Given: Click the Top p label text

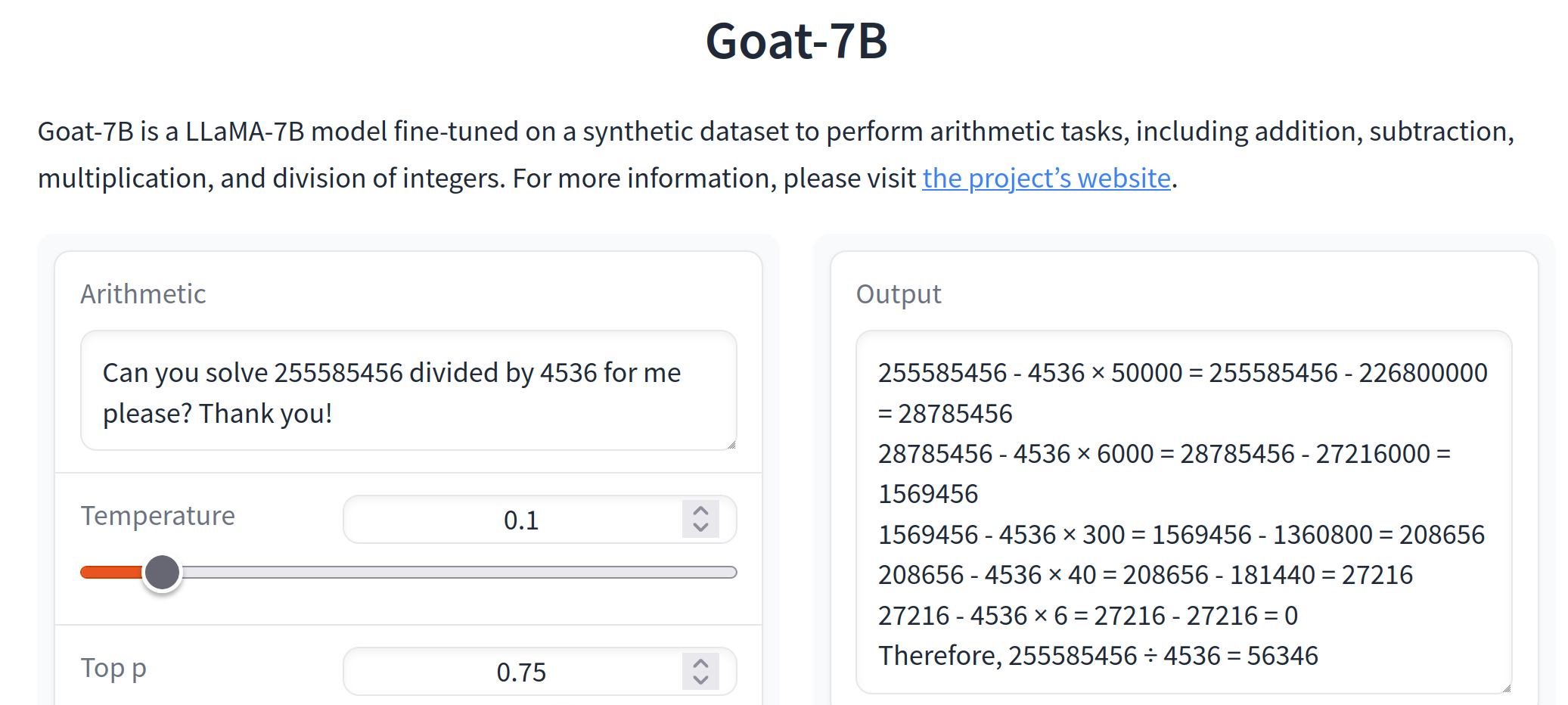Looking at the screenshot, I should coord(113,669).
